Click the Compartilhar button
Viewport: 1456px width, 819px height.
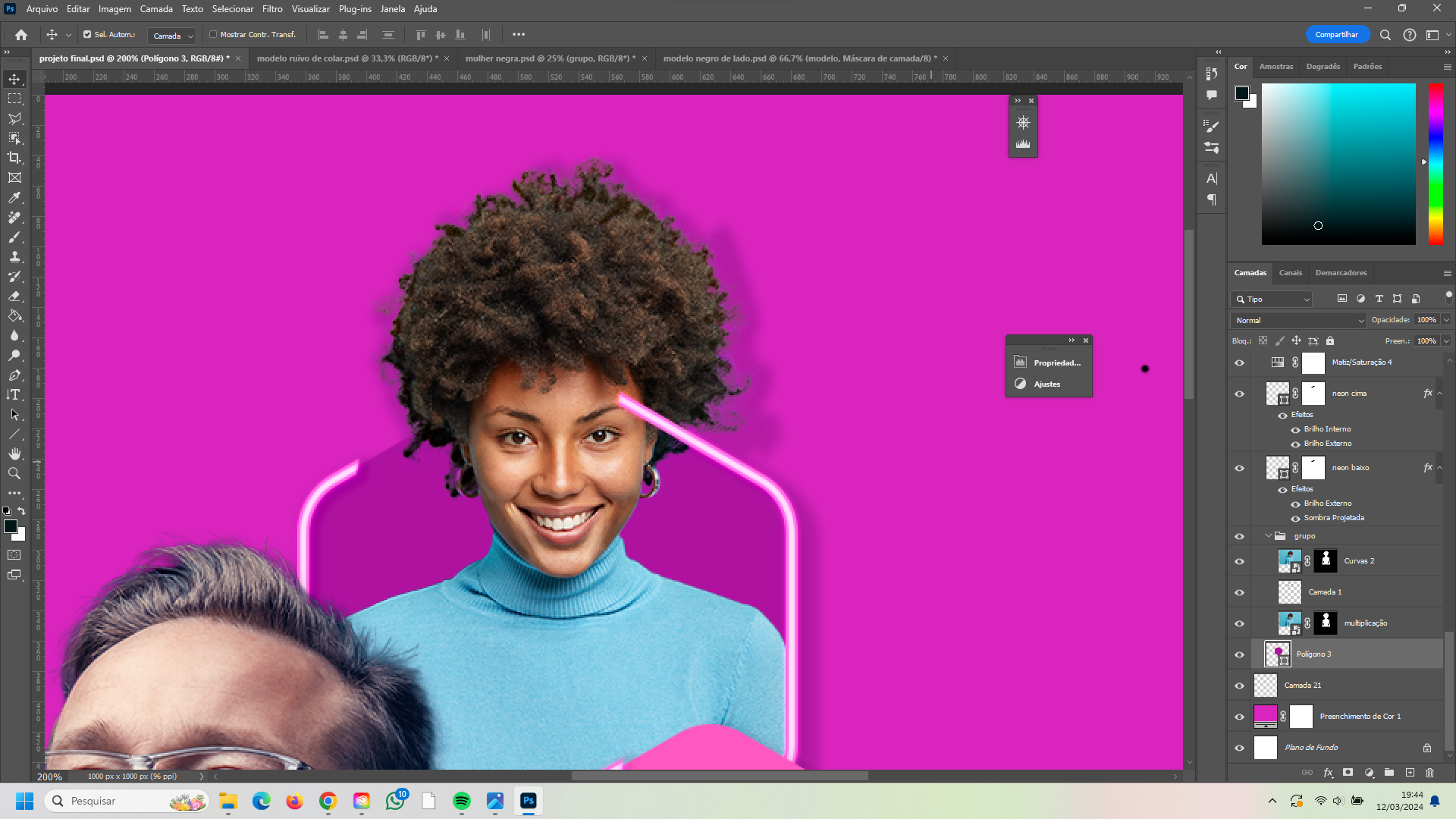pos(1337,35)
